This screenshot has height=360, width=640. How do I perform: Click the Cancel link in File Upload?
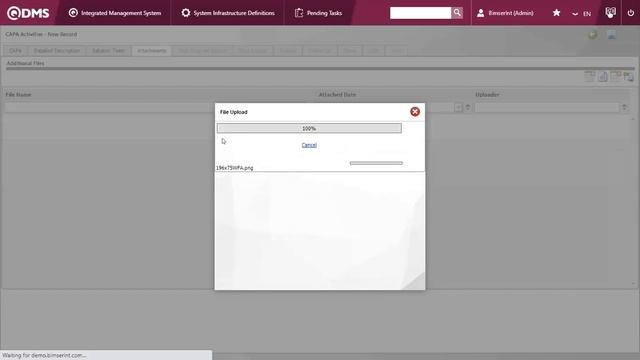[x=309, y=145]
